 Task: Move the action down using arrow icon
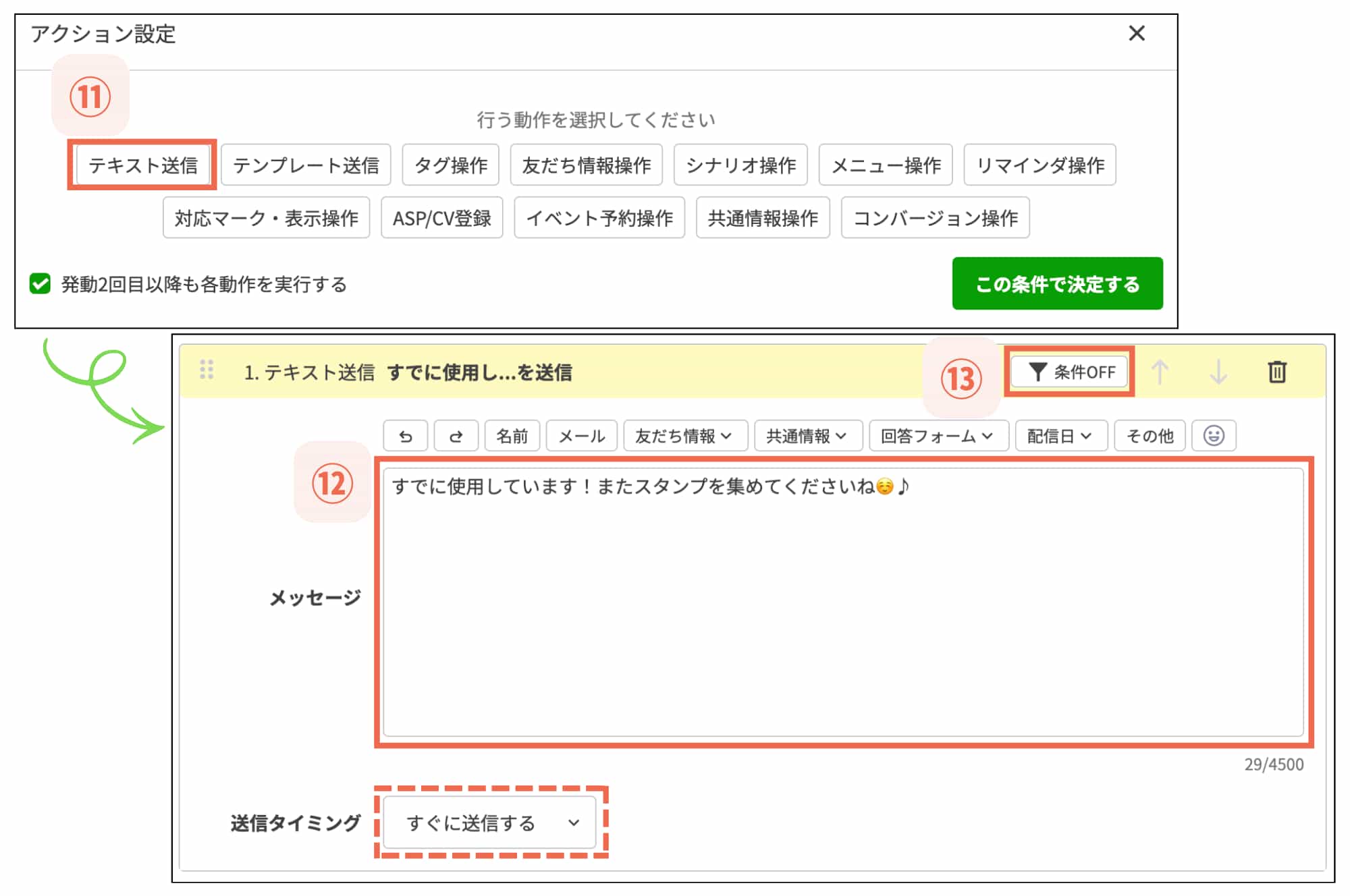(1218, 372)
